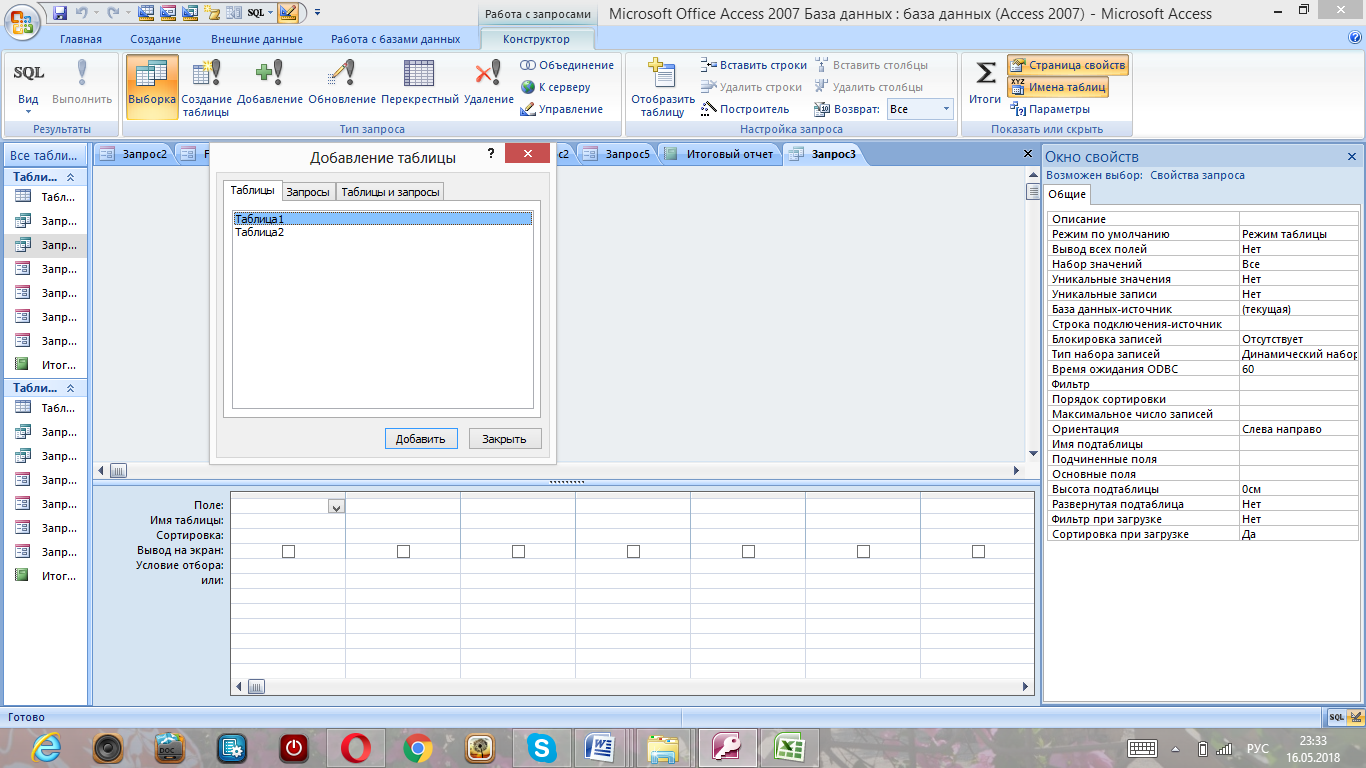The image size is (1366, 768).
Task: Check Вывод на экран in sixth column
Action: [863, 551]
